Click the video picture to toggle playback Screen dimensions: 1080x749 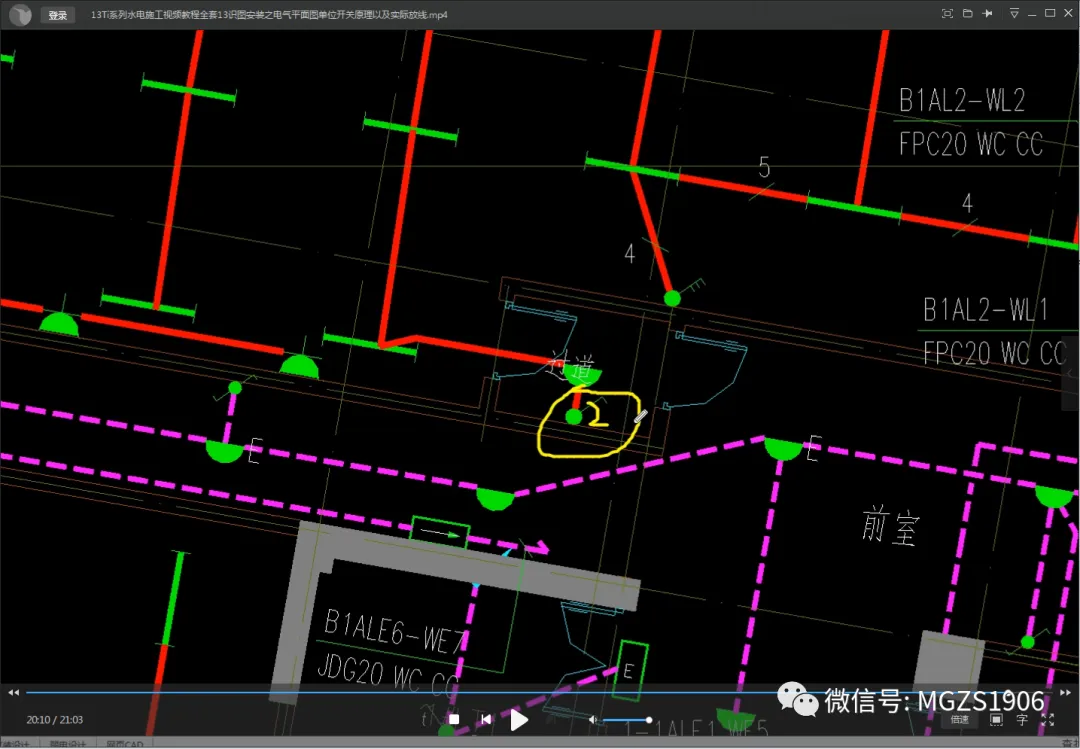click(540, 358)
